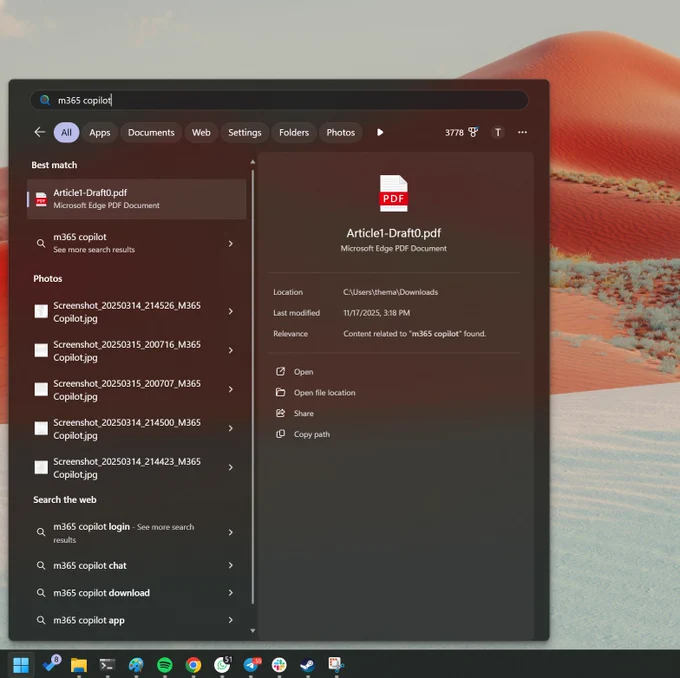The height and width of the screenshot is (678, 680).
Task: Open Spotify from taskbar
Action: pyautogui.click(x=165, y=665)
